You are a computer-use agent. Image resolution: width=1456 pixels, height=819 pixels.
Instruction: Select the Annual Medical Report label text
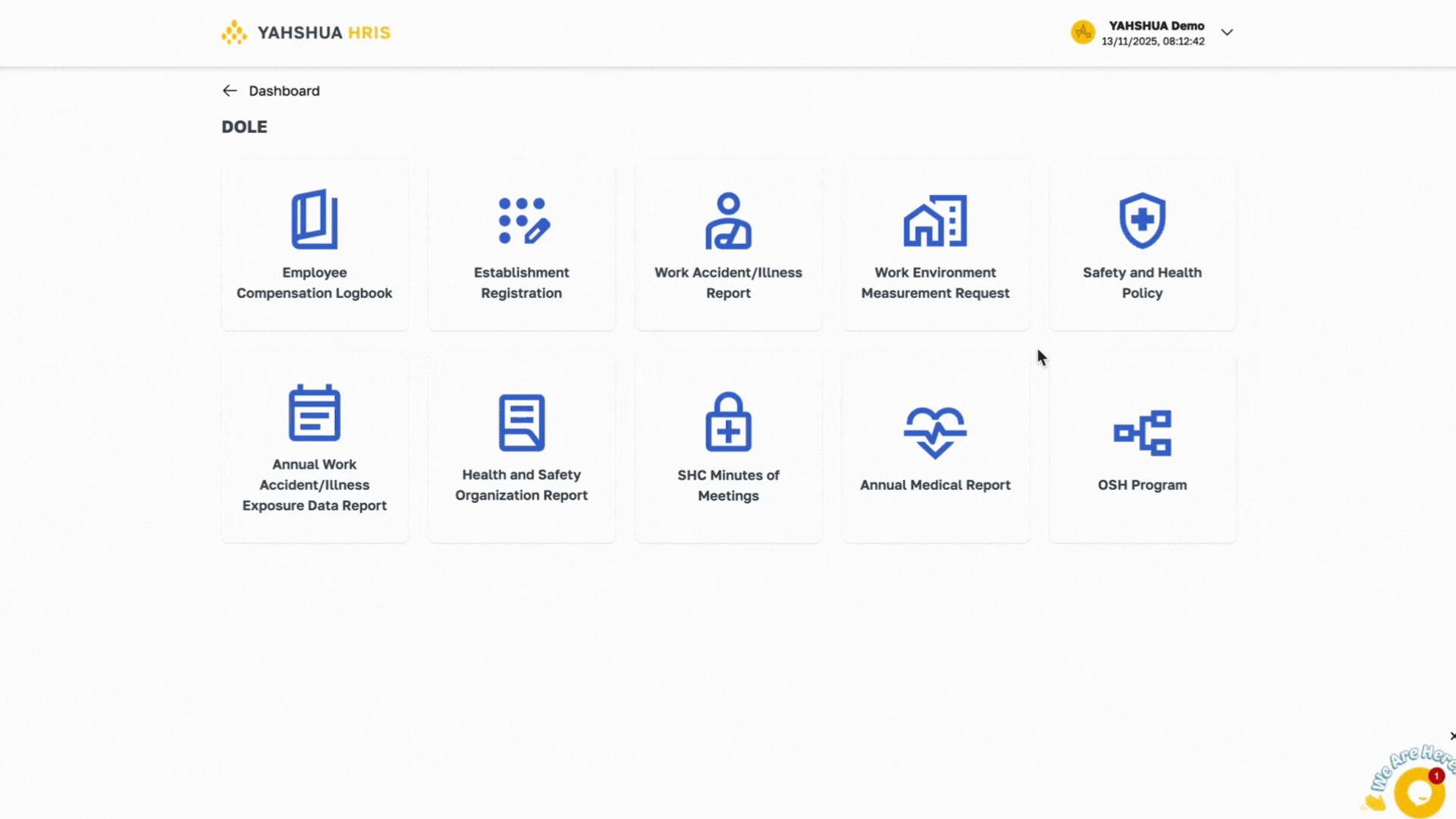coord(935,485)
